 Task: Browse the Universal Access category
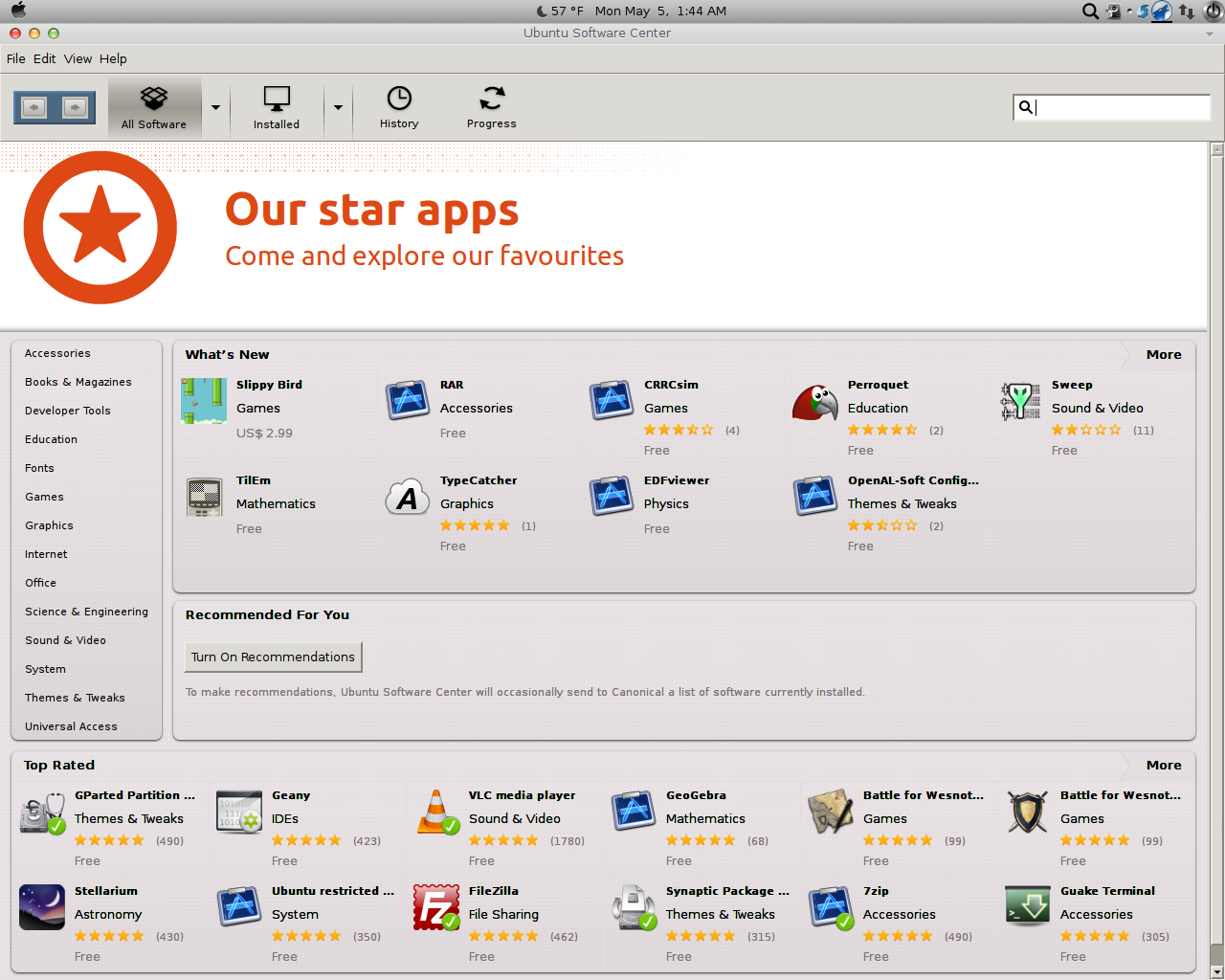tap(71, 726)
